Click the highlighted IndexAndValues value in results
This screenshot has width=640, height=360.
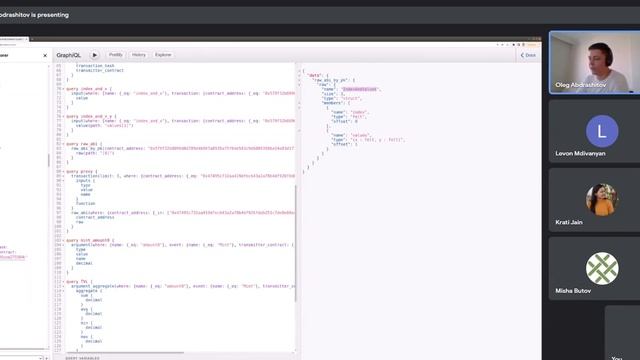pyautogui.click(x=360, y=89)
